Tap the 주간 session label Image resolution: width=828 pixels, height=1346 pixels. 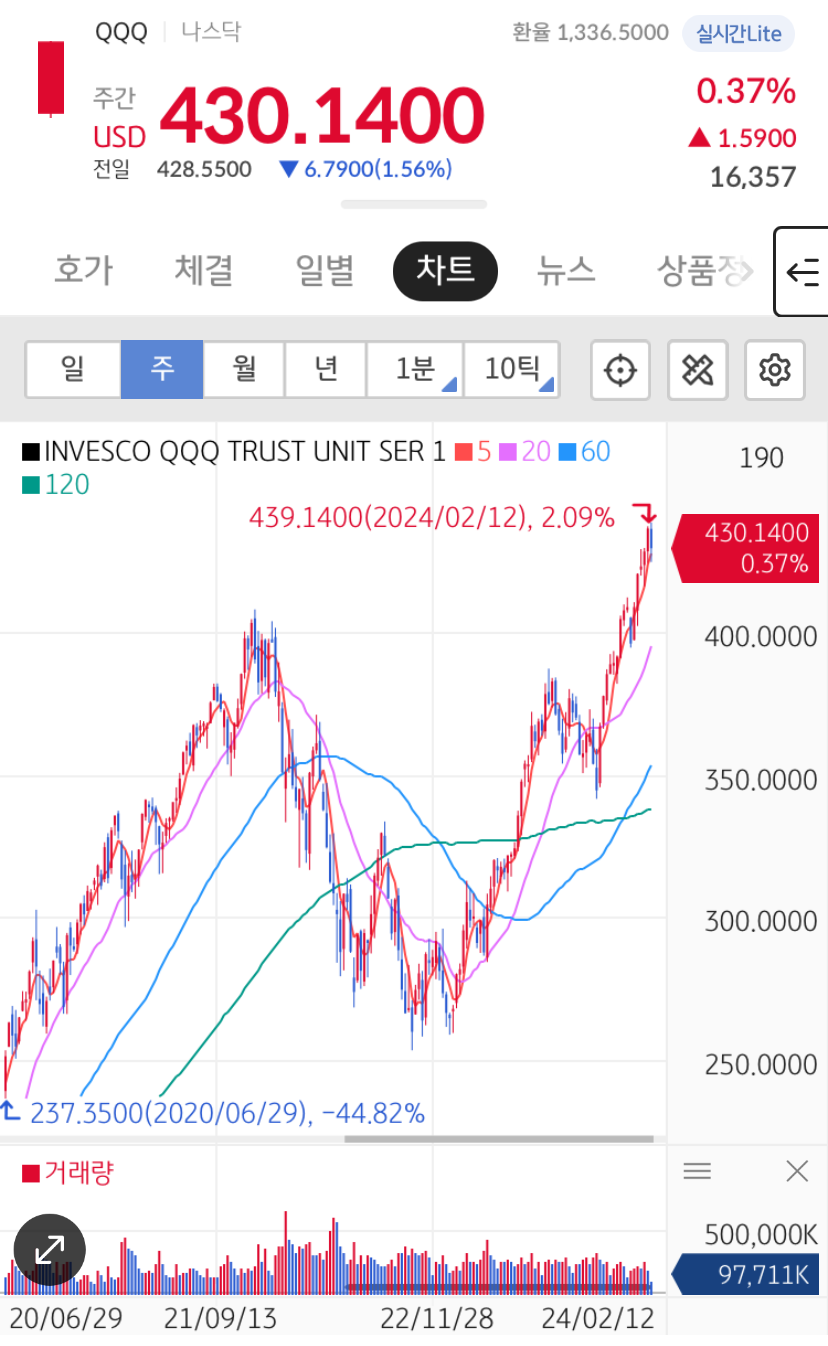pos(114,98)
